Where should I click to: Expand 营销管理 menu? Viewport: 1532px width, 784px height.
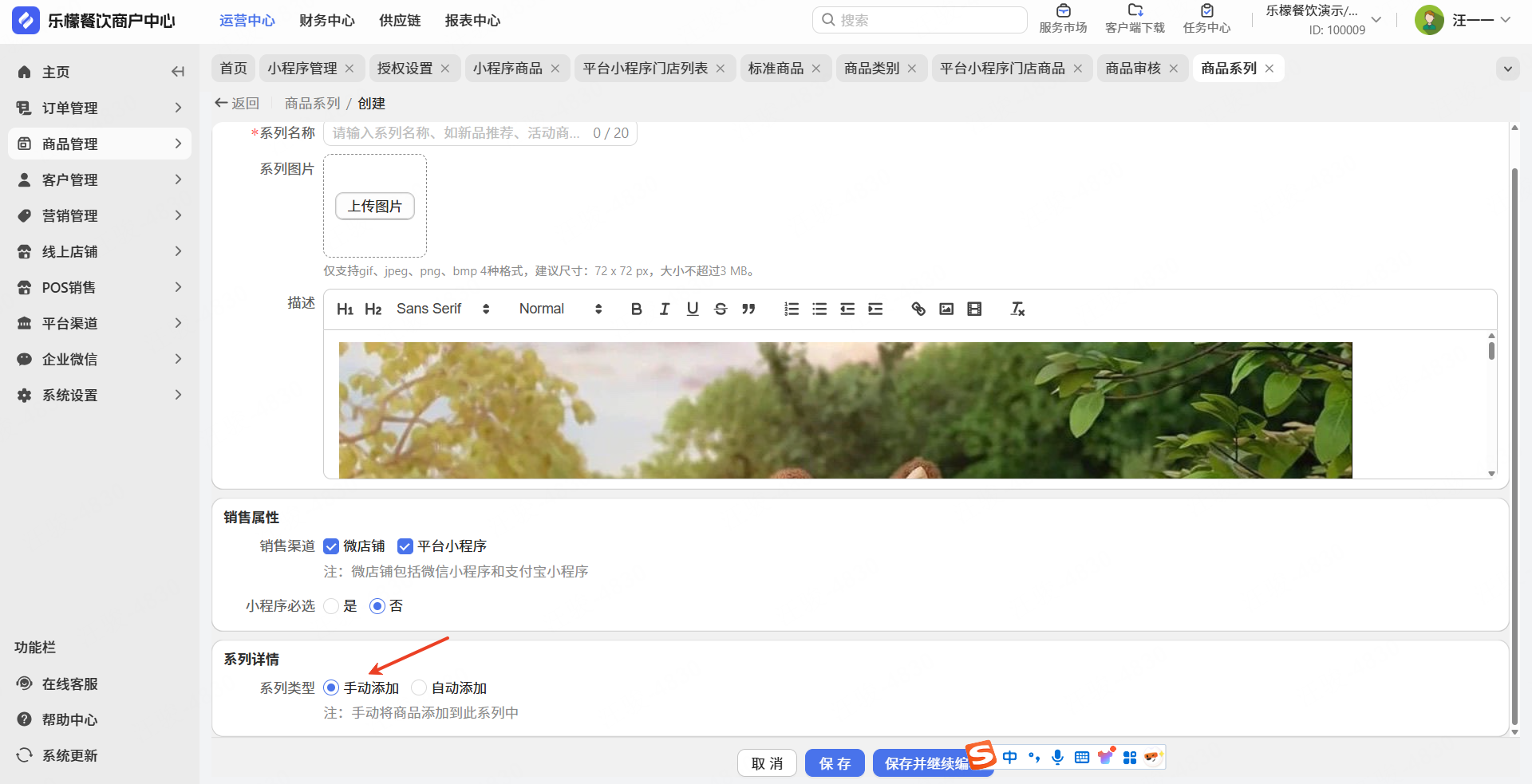point(100,215)
